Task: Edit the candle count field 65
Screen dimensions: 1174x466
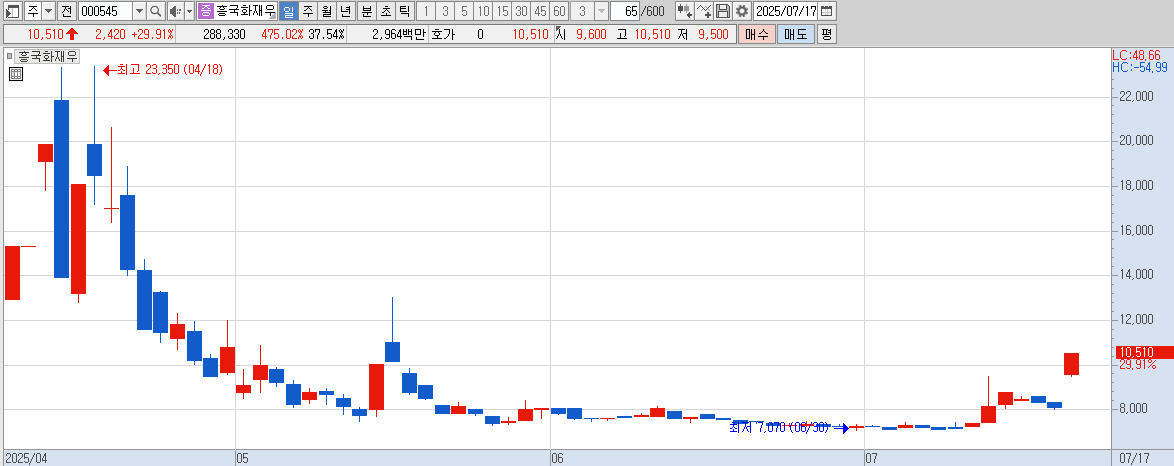Action: pyautogui.click(x=625, y=11)
